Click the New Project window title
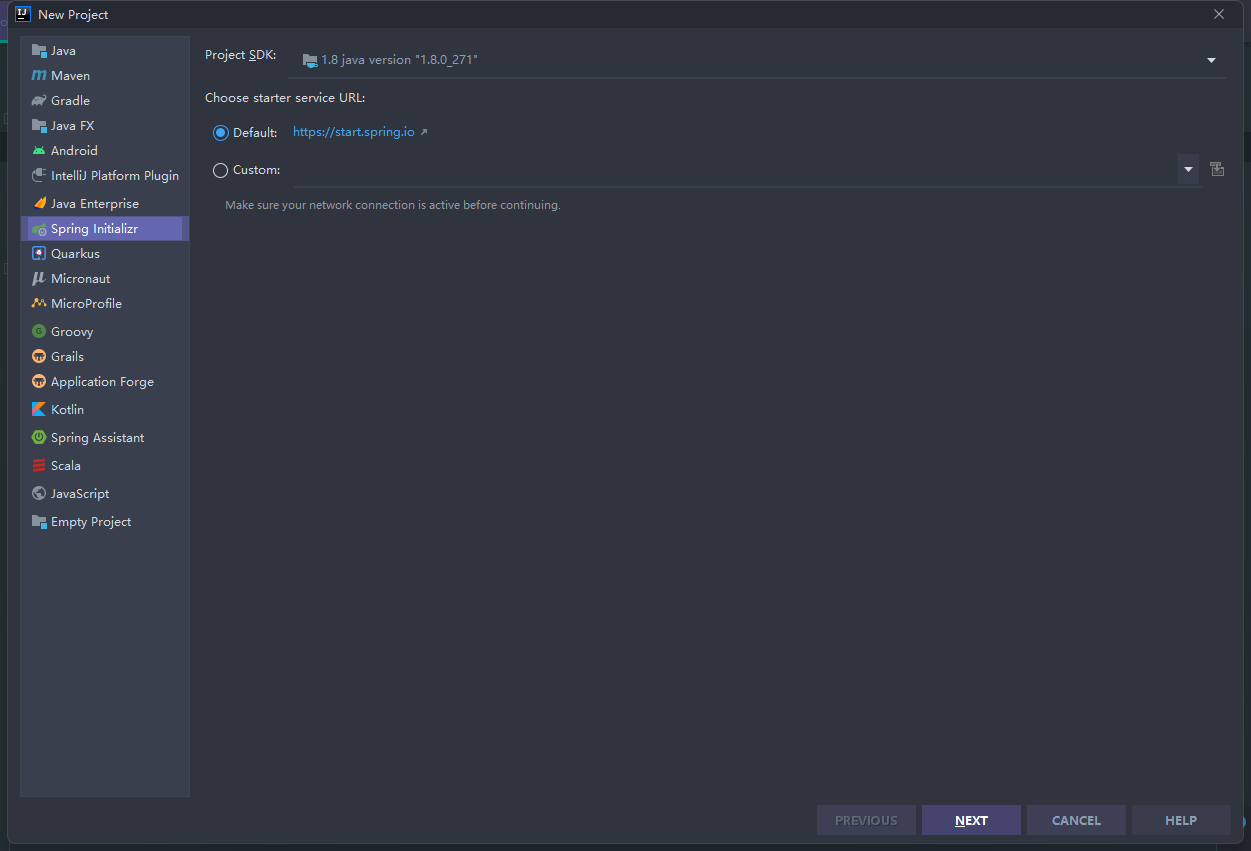This screenshot has width=1251, height=851. 73,15
